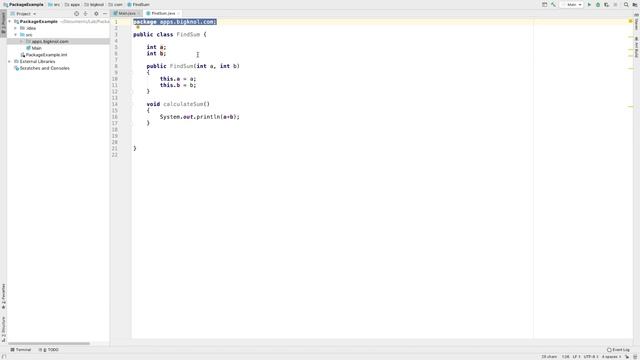This screenshot has width=640, height=360.
Task: Click the rightmost status bar icon
Action: coord(635,357)
